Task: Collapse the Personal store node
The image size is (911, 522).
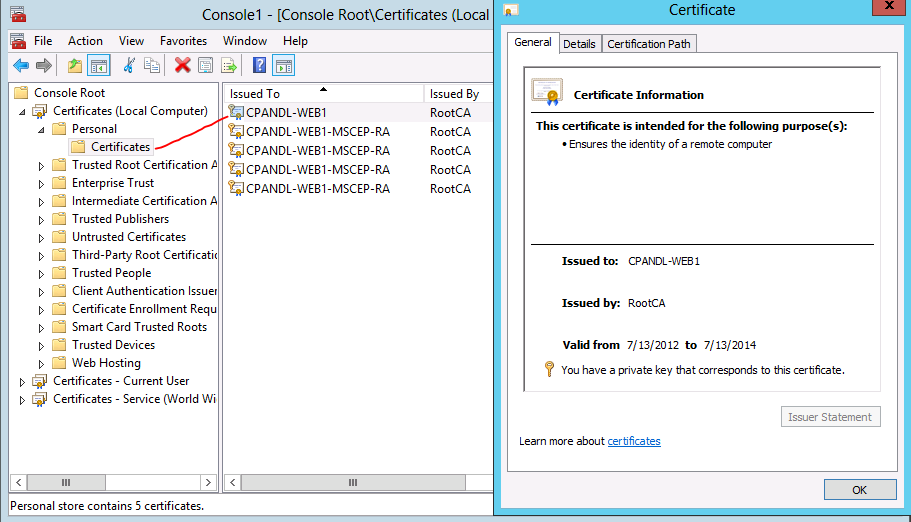Action: click(41, 130)
